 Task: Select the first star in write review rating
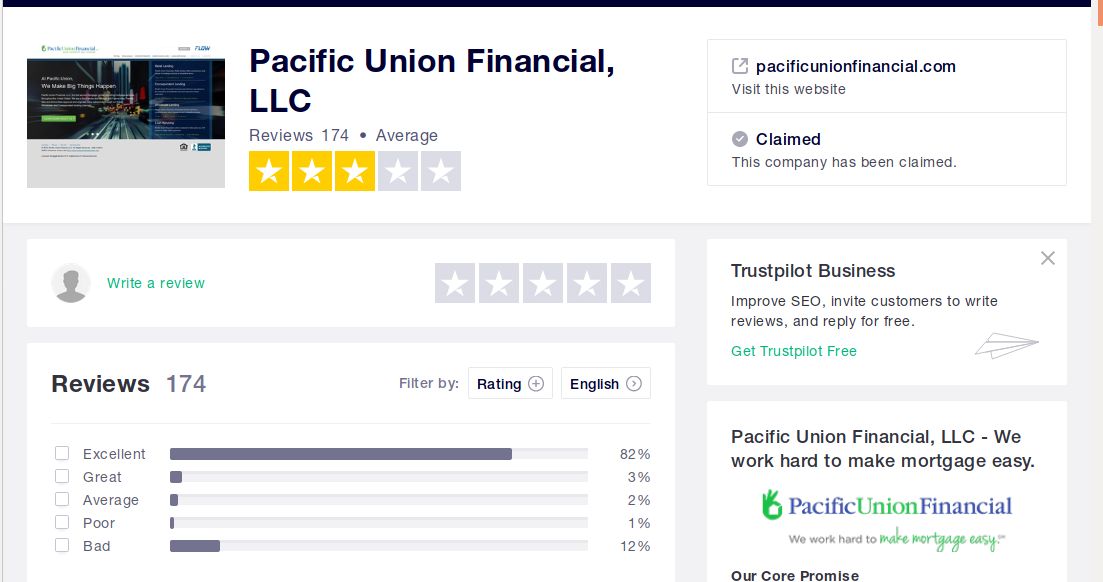click(x=454, y=283)
